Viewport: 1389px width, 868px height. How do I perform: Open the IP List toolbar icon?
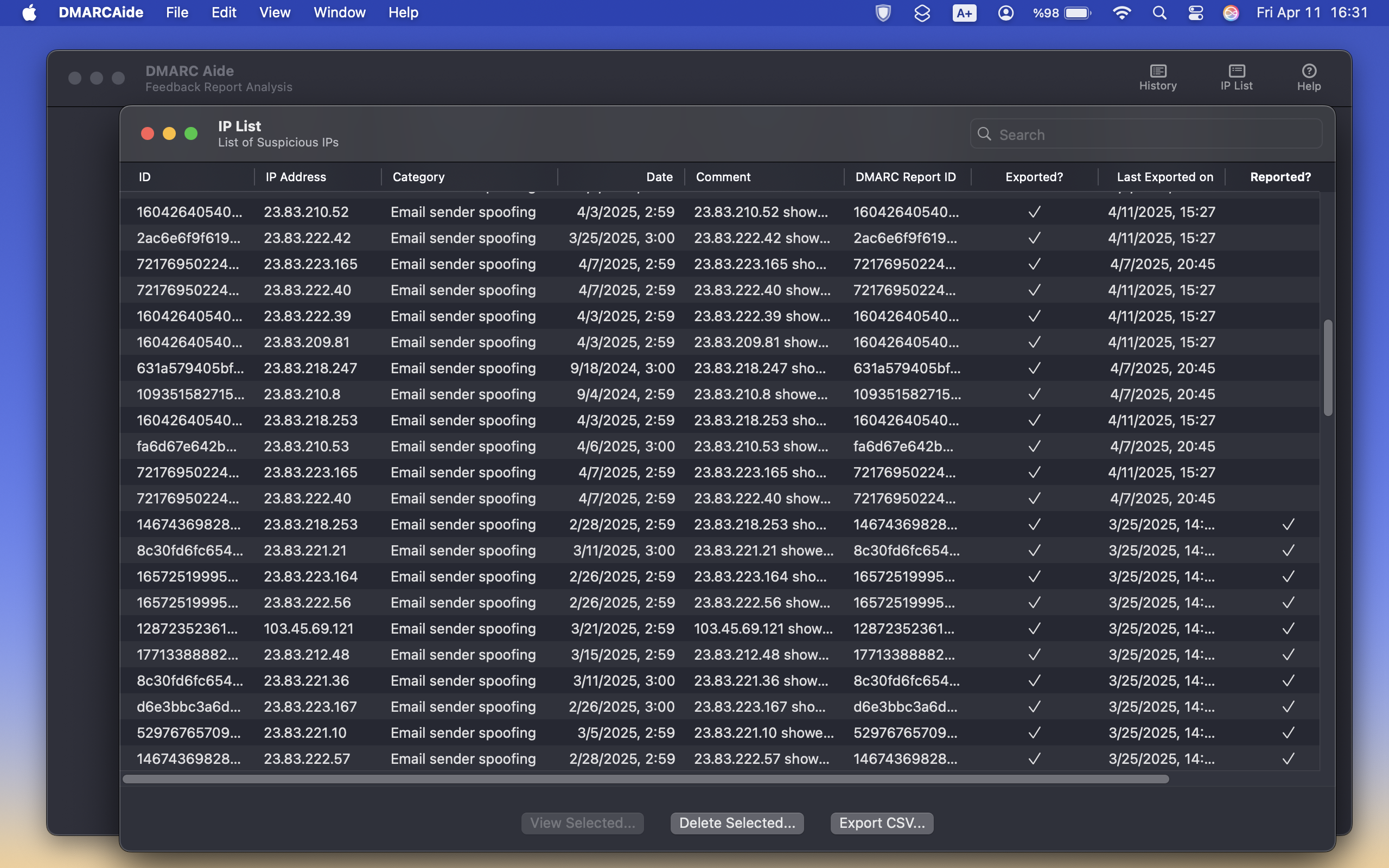1237,78
